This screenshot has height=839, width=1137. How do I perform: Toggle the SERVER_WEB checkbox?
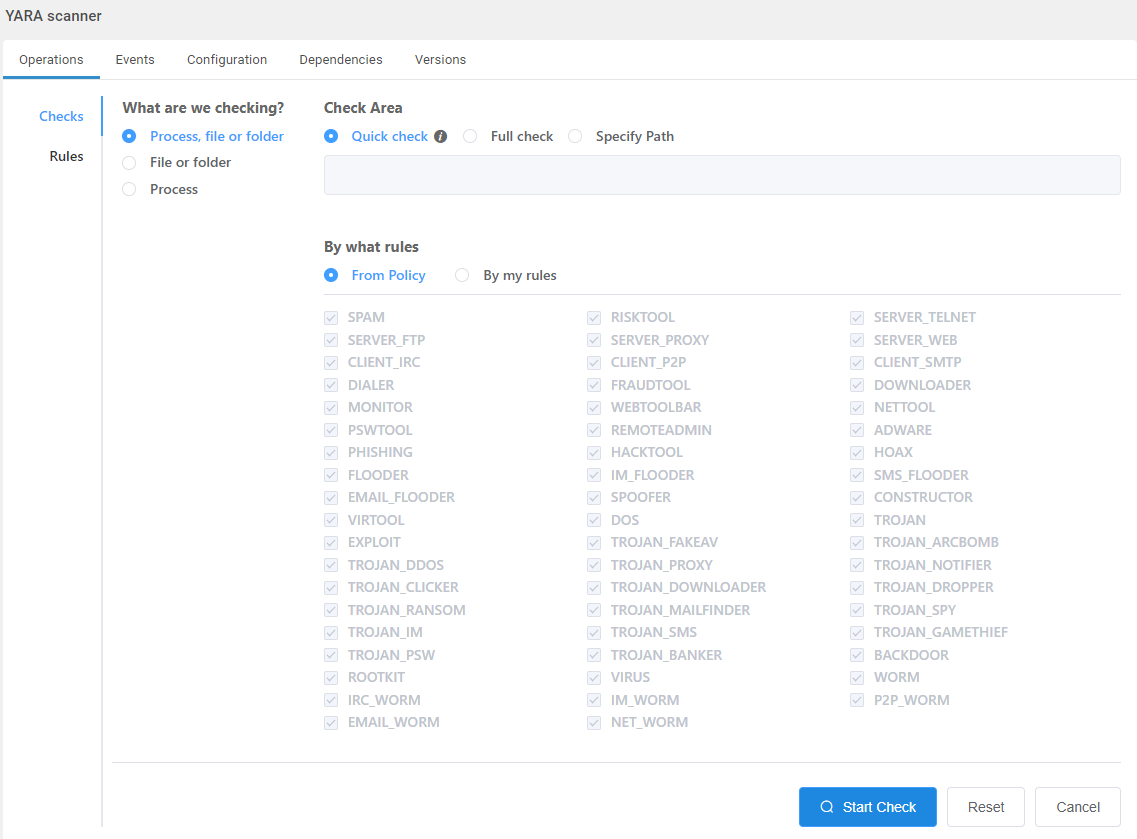click(x=857, y=340)
